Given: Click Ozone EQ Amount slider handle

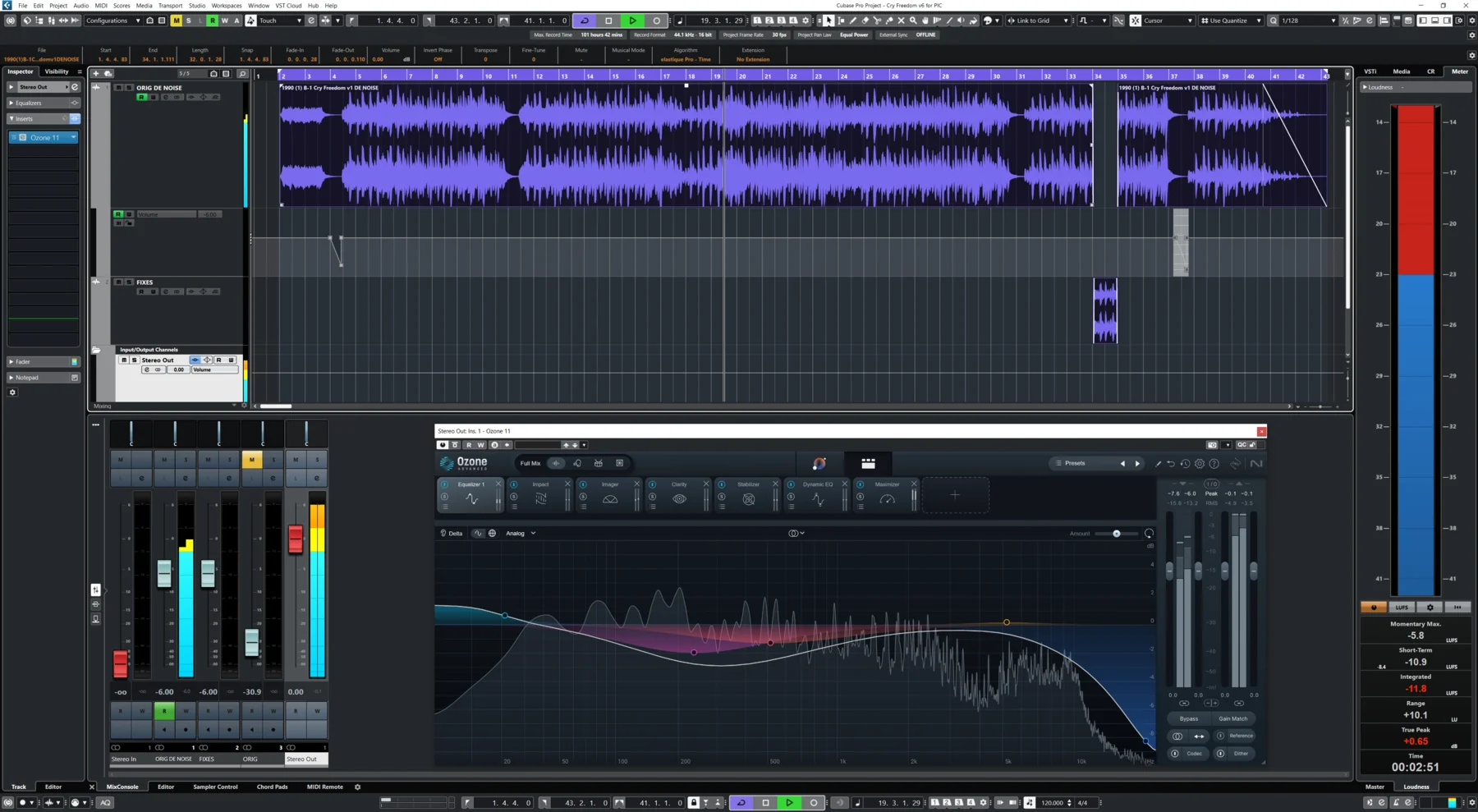Looking at the screenshot, I should pyautogui.click(x=1117, y=534).
